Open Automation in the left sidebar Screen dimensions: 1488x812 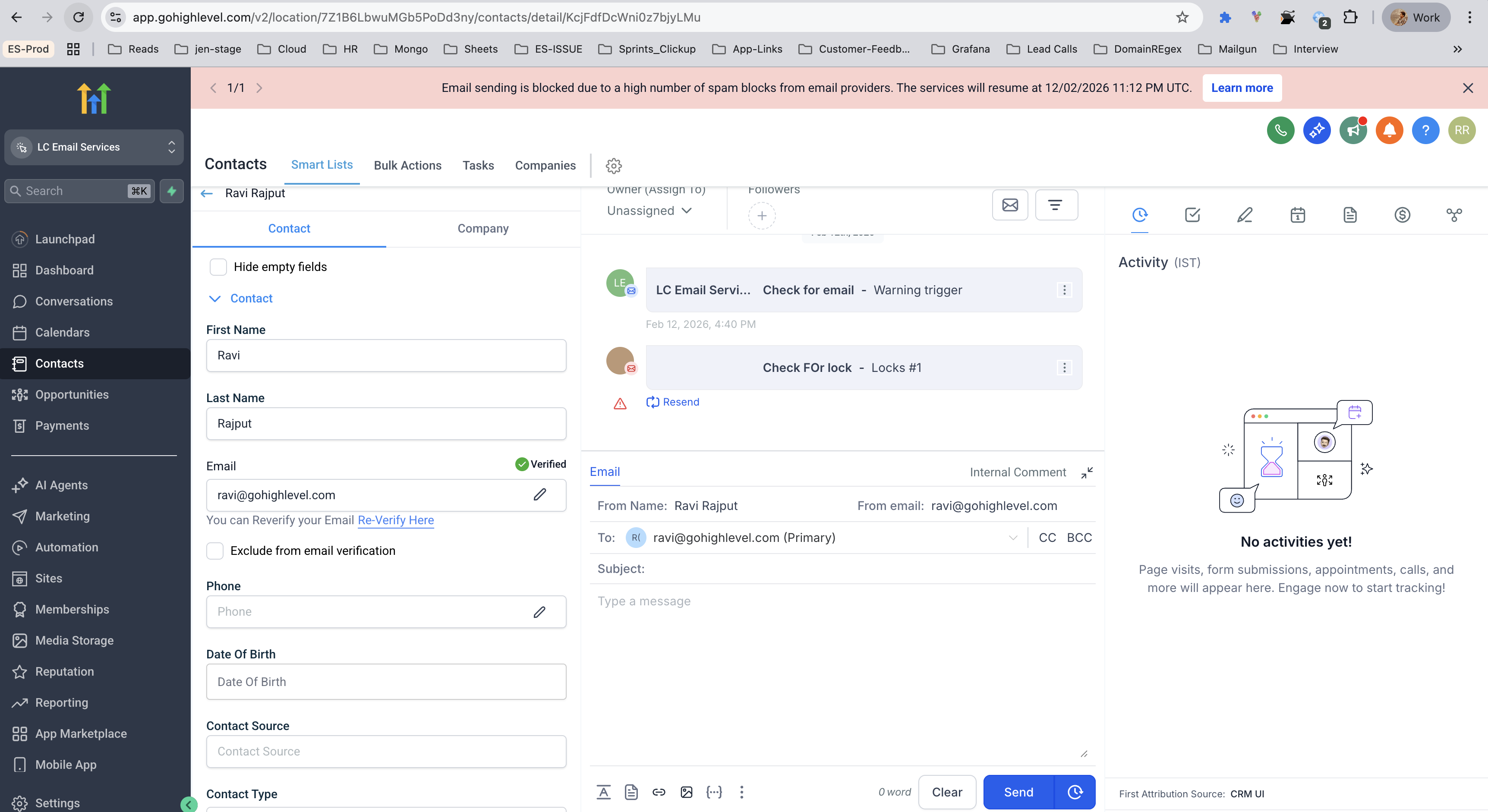66,548
